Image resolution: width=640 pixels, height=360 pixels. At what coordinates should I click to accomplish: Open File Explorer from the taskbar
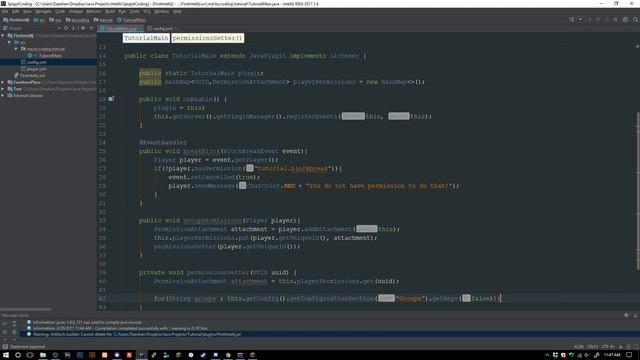(x=42, y=355)
